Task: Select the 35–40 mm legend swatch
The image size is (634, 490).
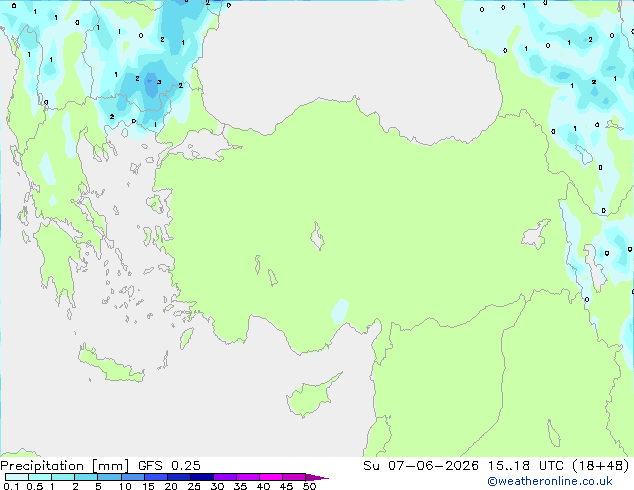Action: 248,477
